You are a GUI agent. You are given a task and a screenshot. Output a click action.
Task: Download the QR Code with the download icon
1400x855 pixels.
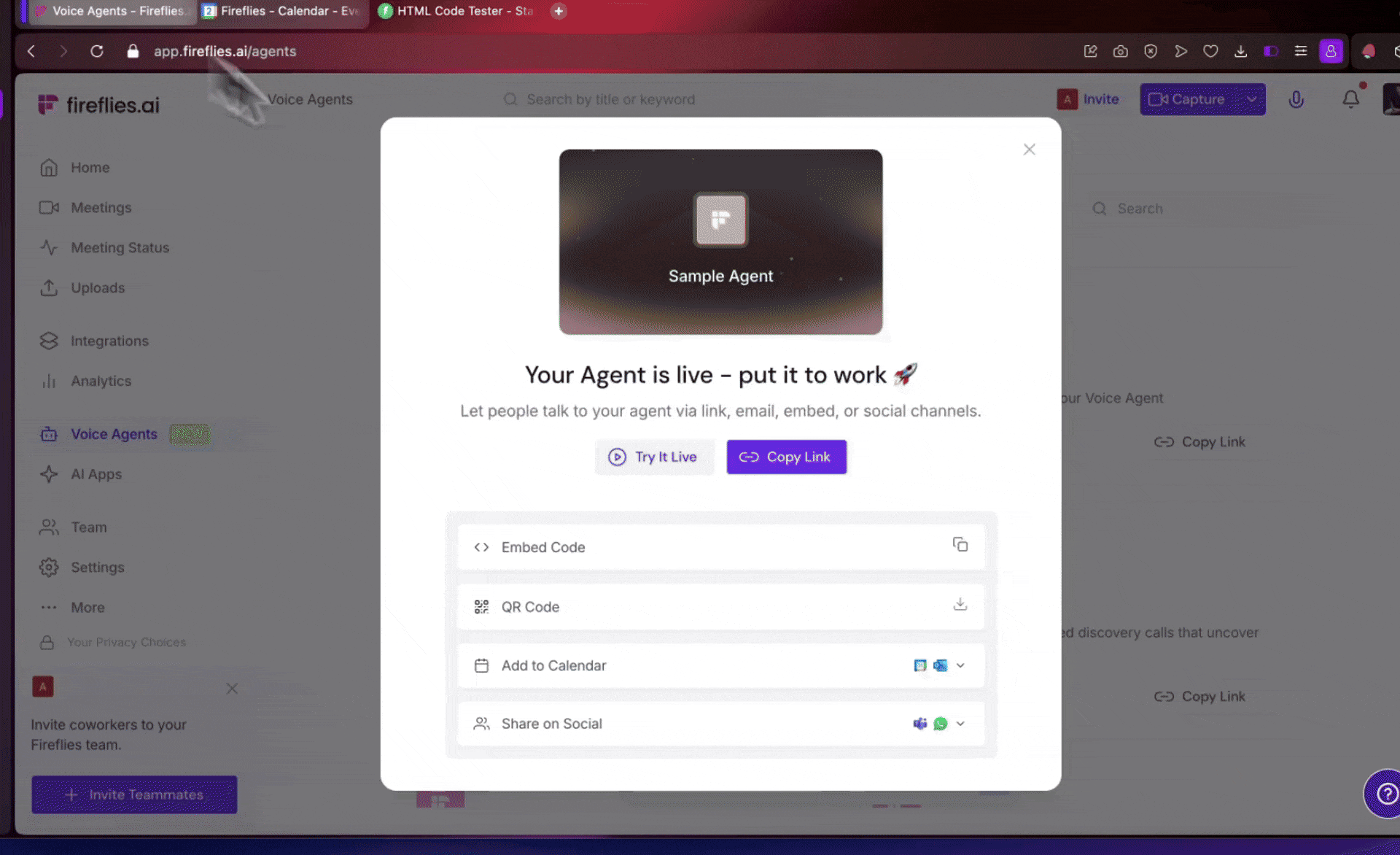pos(960,605)
